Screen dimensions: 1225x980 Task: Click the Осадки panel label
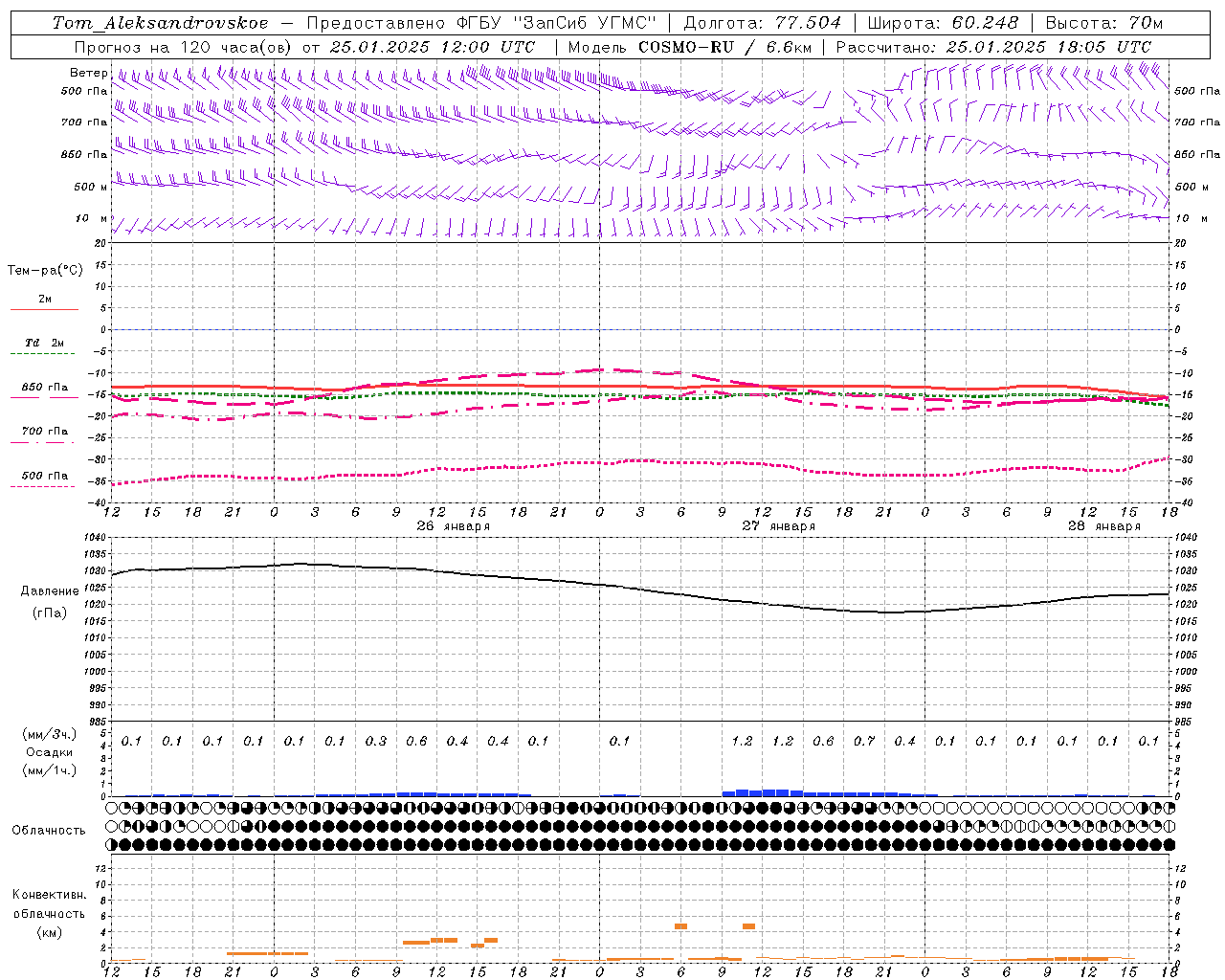pyautogui.click(x=49, y=752)
